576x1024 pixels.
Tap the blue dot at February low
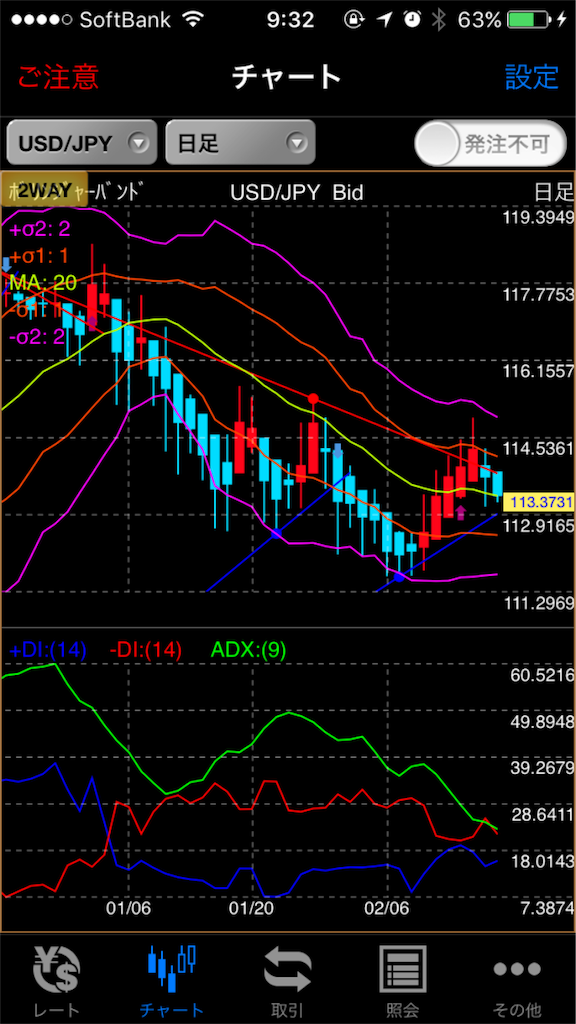[399, 577]
